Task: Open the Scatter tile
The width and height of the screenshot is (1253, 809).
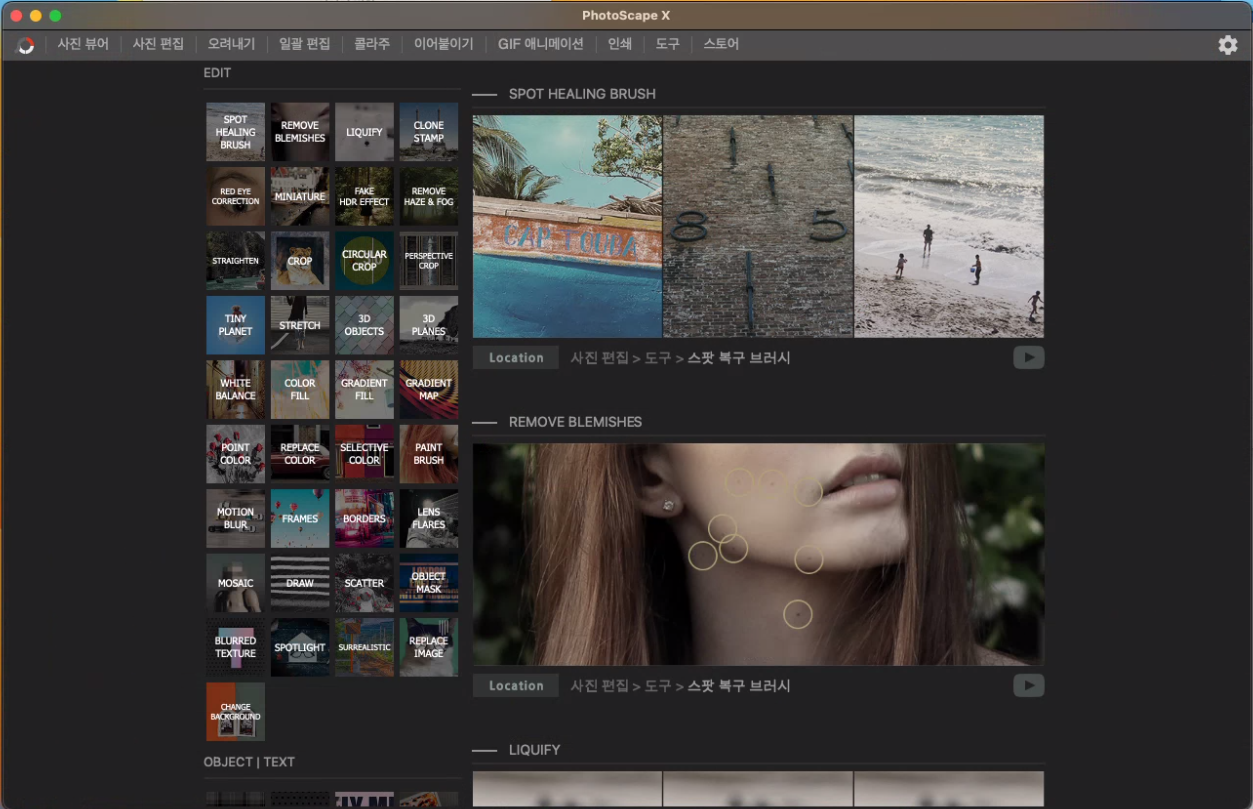Action: 364,583
